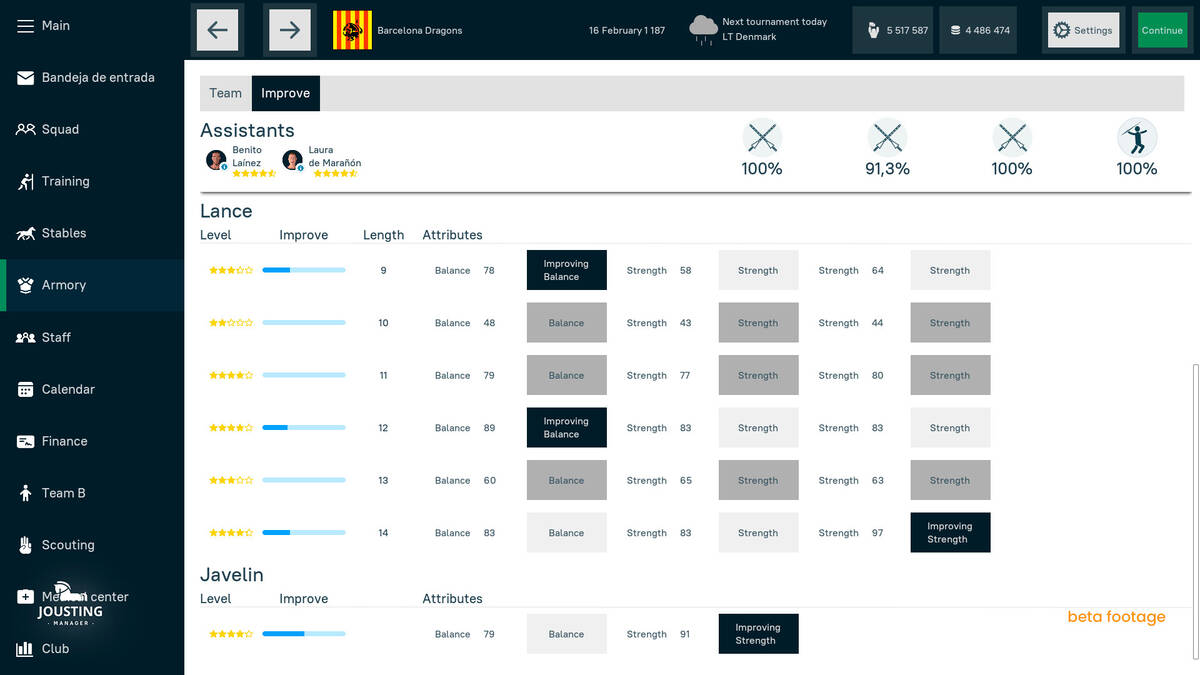Open Bandeja de entrada envelope icon
1200x675 pixels.
[x=25, y=78]
